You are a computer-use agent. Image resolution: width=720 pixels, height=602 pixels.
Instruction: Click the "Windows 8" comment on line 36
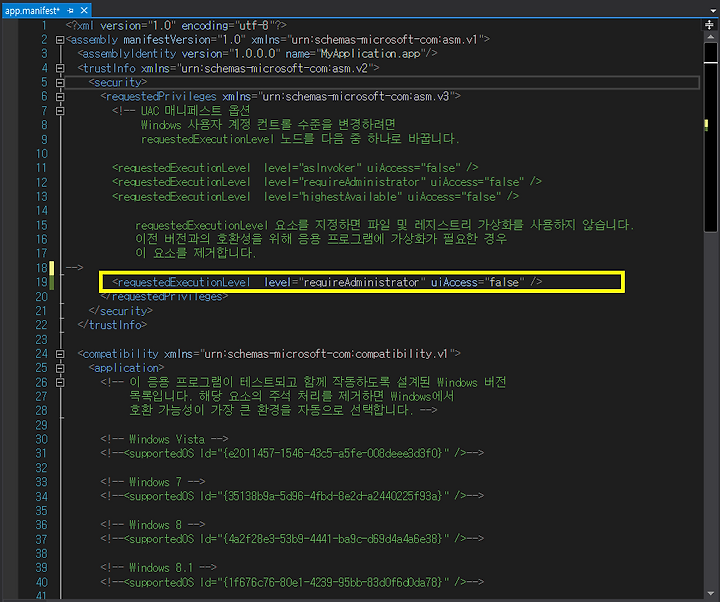click(153, 525)
